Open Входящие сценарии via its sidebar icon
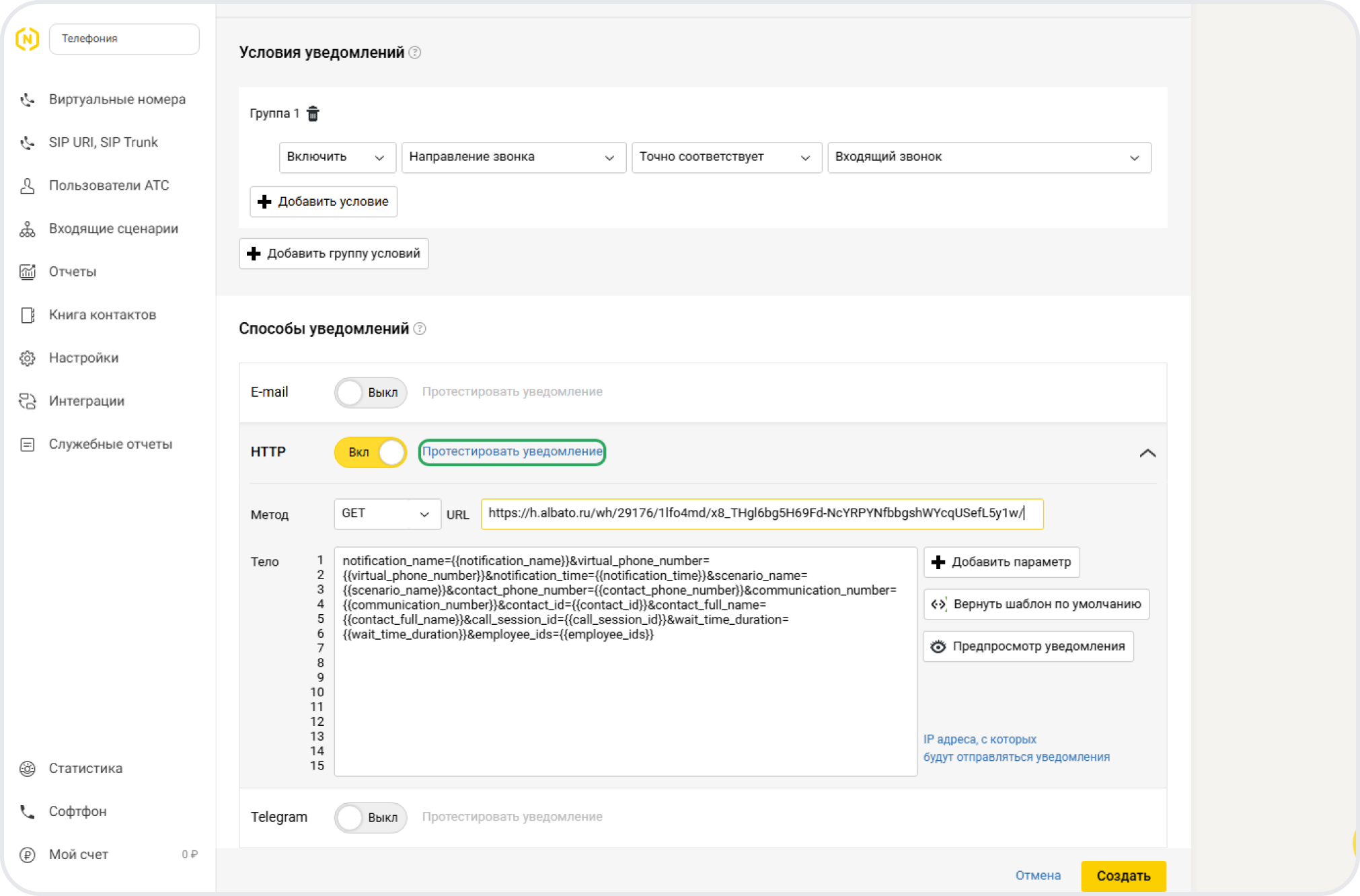1360x896 pixels. click(27, 229)
